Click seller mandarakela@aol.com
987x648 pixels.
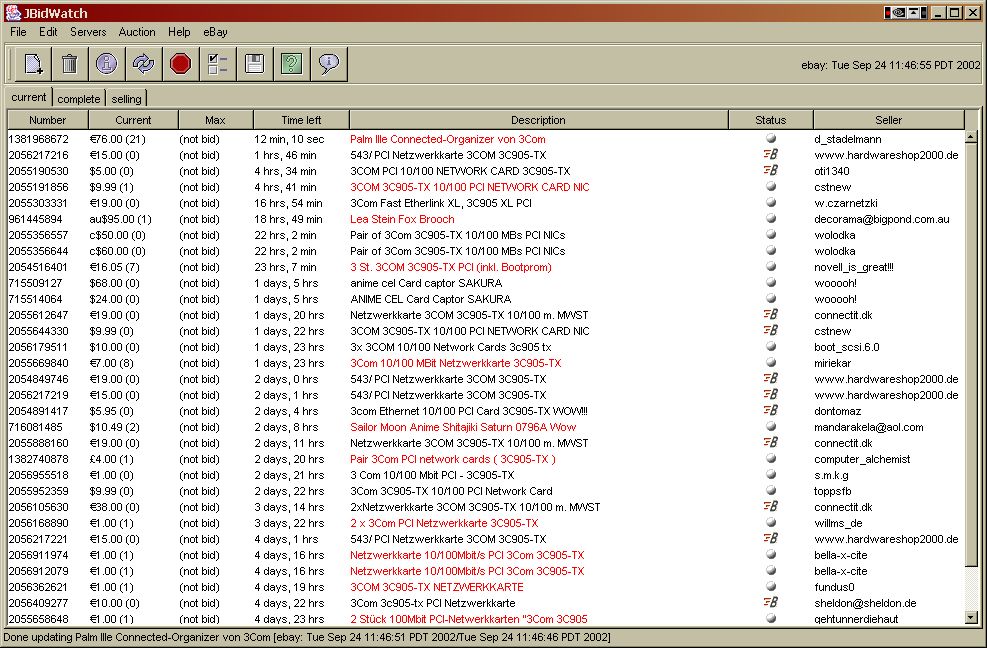(869, 427)
